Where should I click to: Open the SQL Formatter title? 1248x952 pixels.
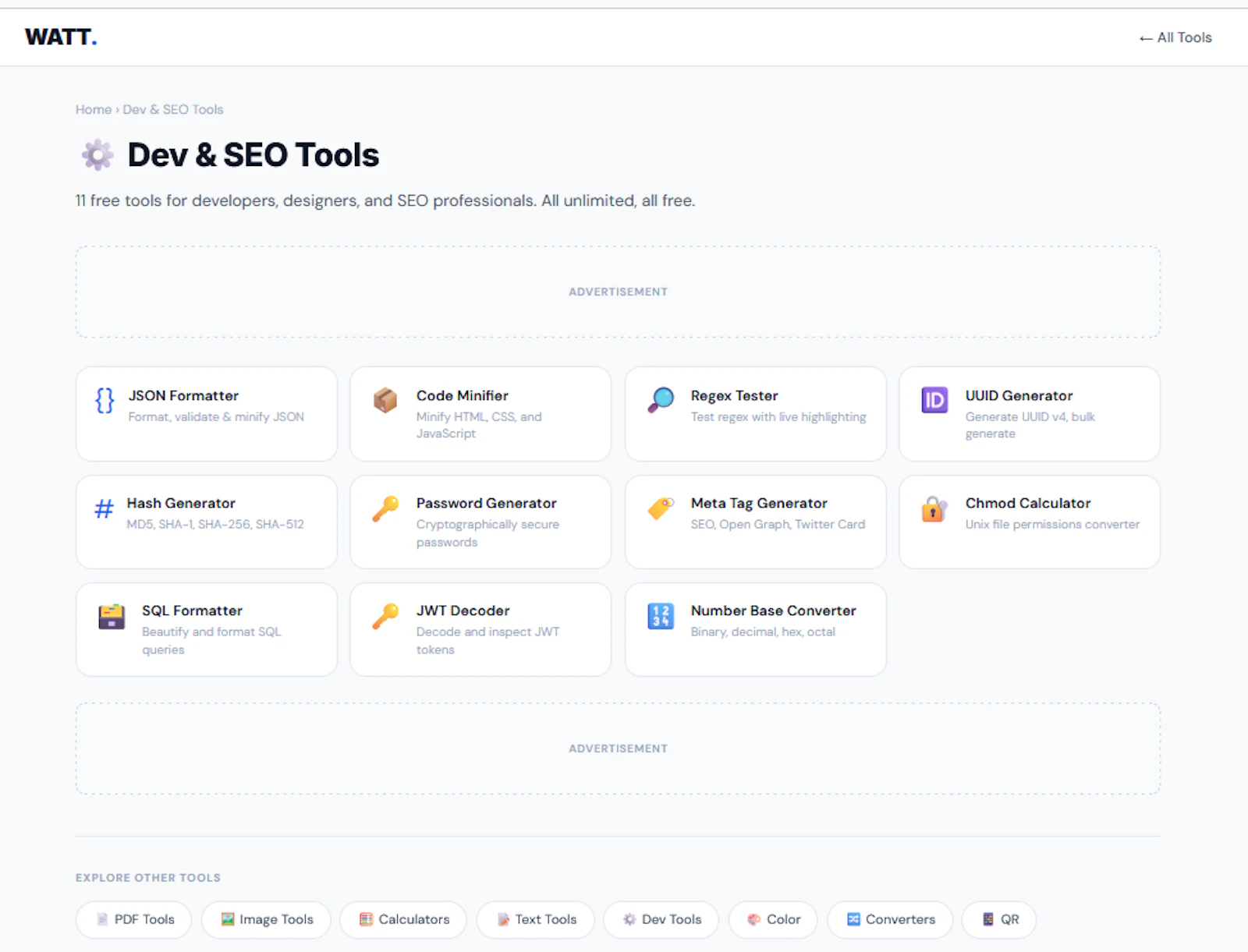(192, 610)
